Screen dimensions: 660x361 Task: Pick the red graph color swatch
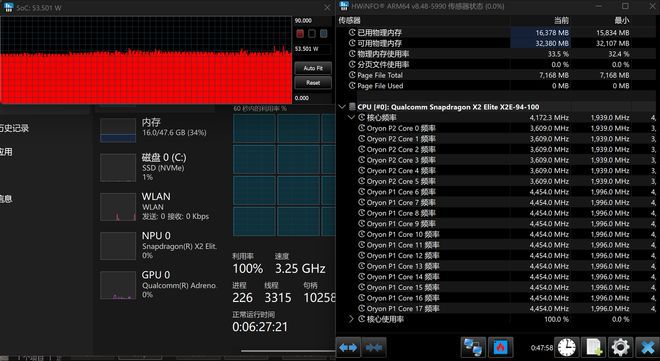pos(300,34)
